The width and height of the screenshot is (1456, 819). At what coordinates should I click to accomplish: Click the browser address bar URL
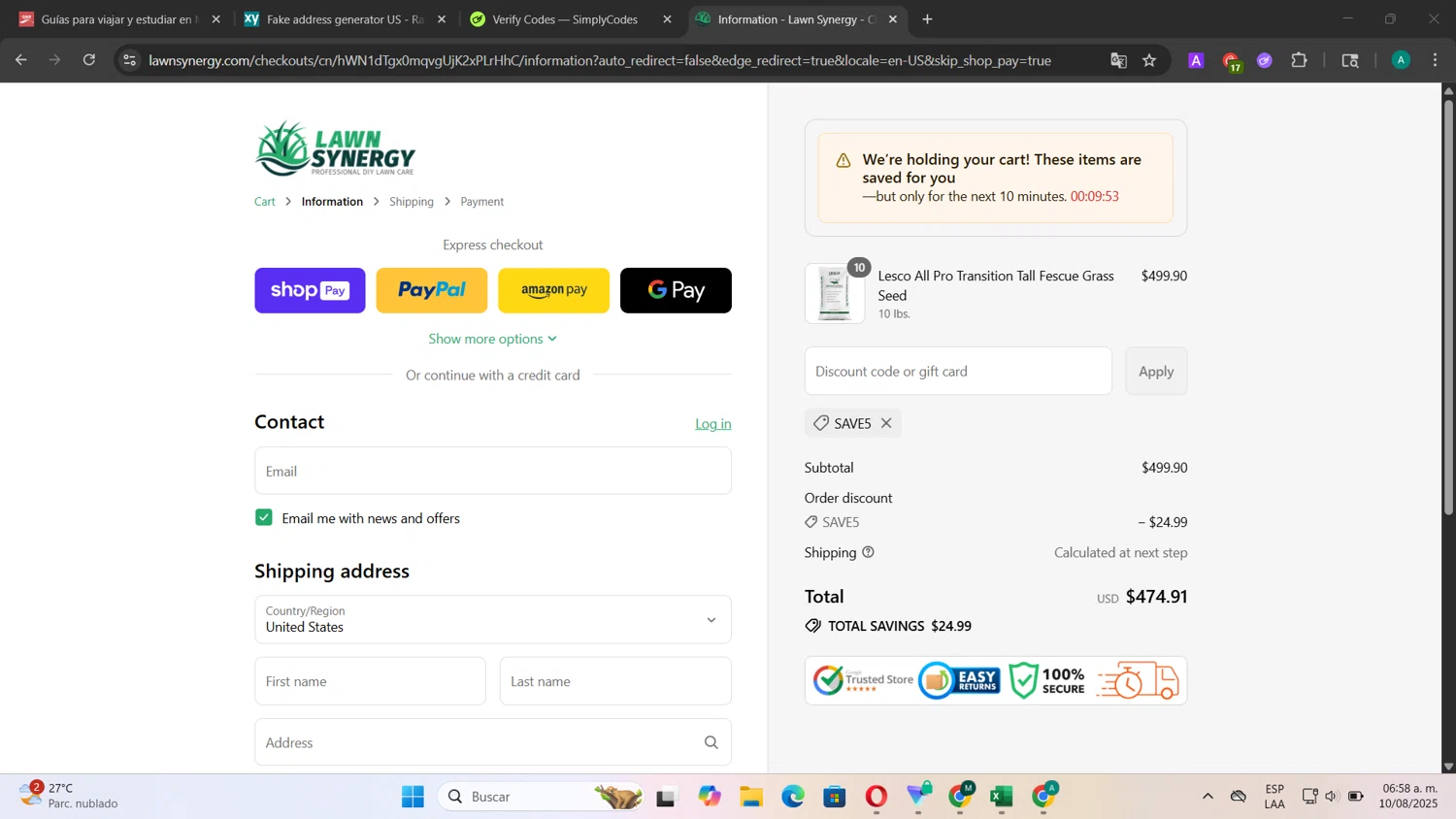tap(600, 60)
